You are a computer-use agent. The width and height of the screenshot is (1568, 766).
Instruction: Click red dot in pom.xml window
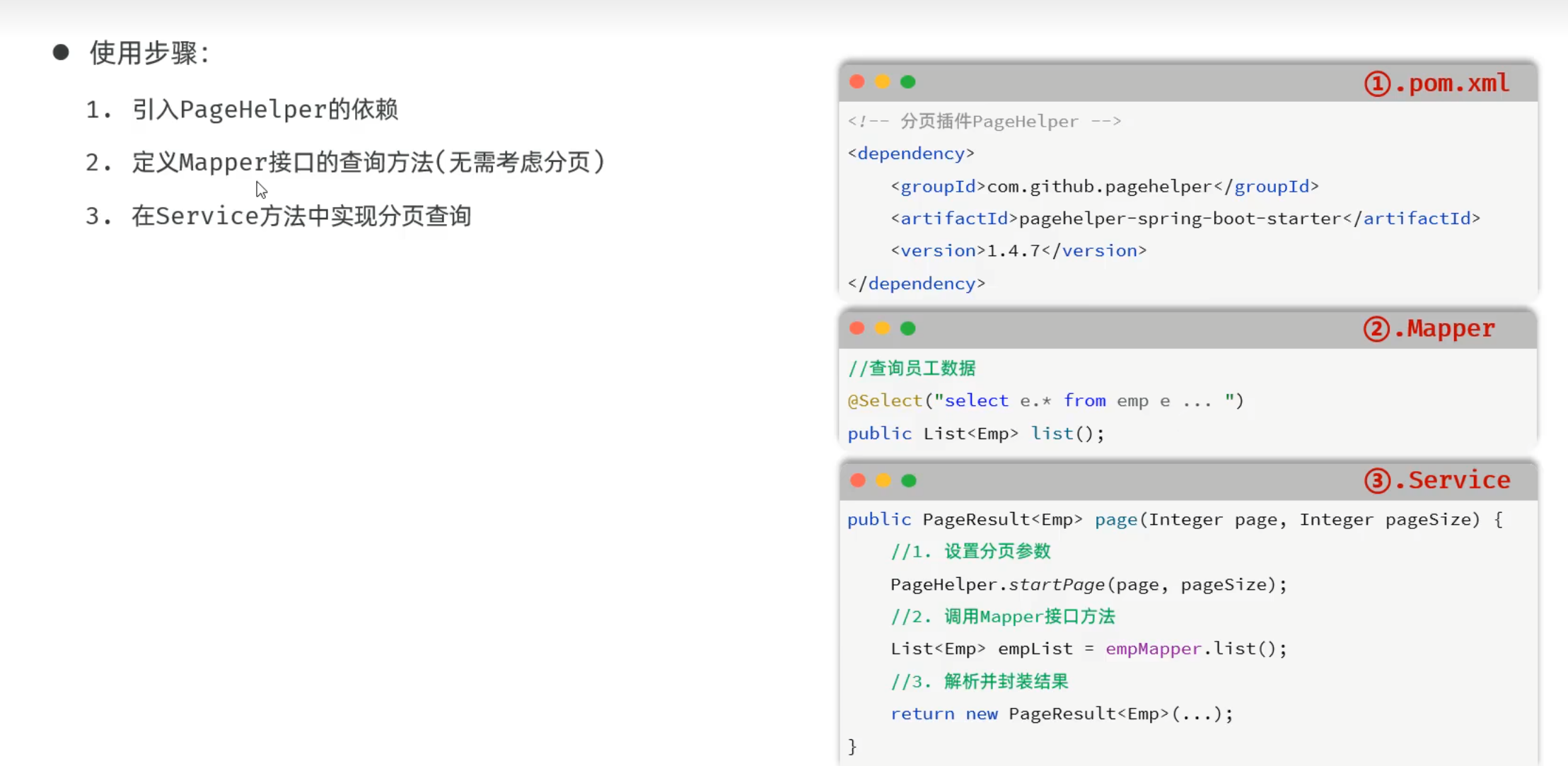[x=857, y=82]
